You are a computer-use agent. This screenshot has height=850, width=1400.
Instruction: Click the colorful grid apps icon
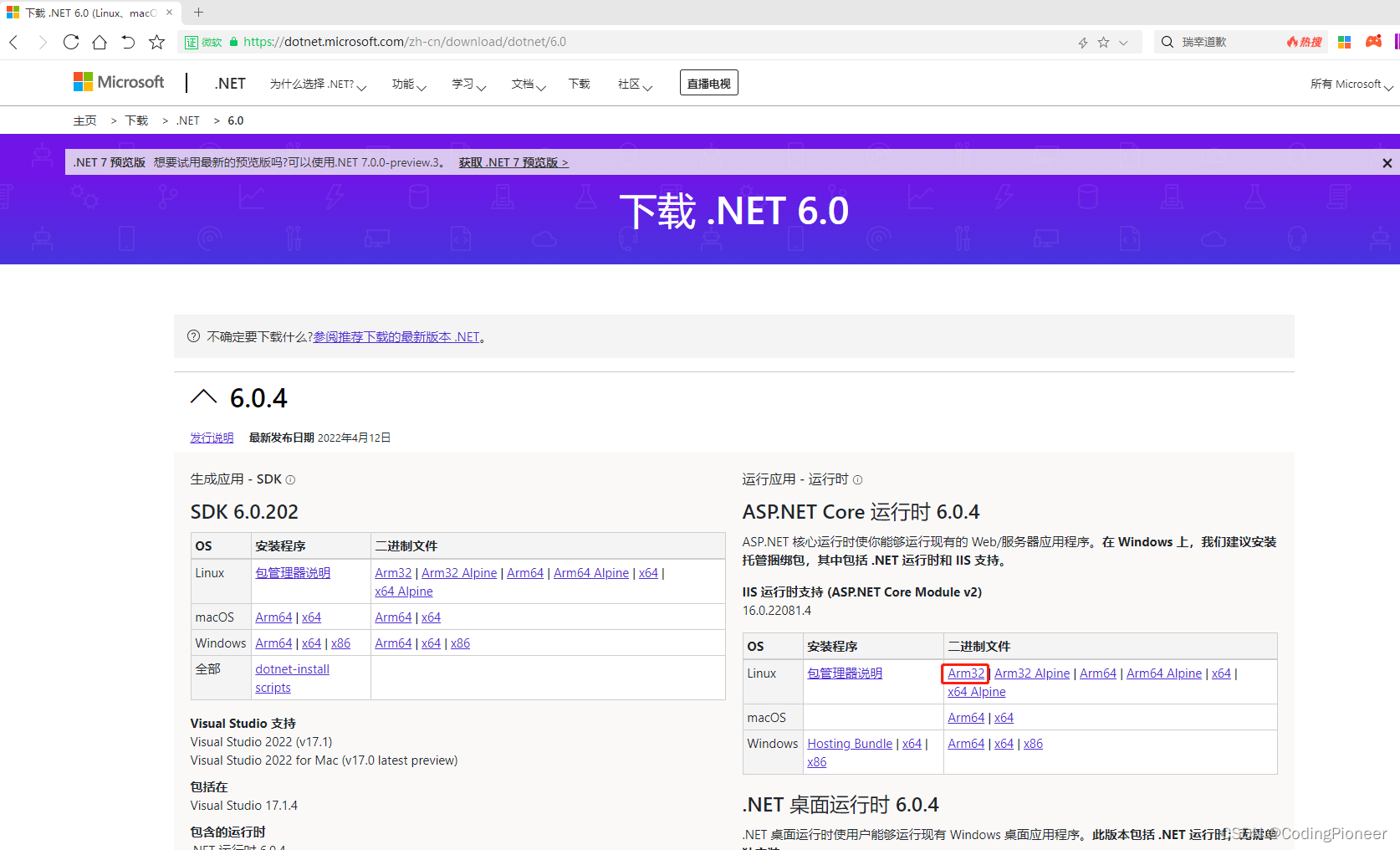click(x=1345, y=42)
